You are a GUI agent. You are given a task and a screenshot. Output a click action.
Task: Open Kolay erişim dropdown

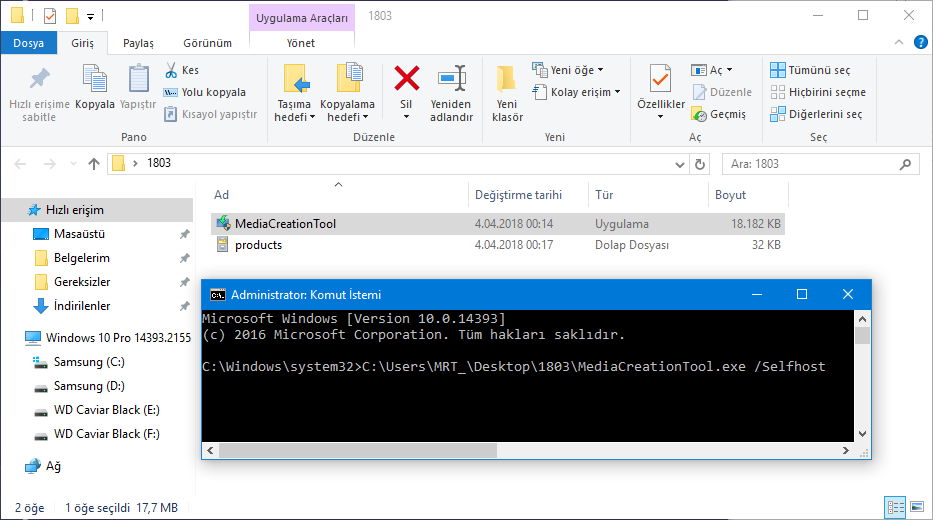pyautogui.click(x=576, y=92)
